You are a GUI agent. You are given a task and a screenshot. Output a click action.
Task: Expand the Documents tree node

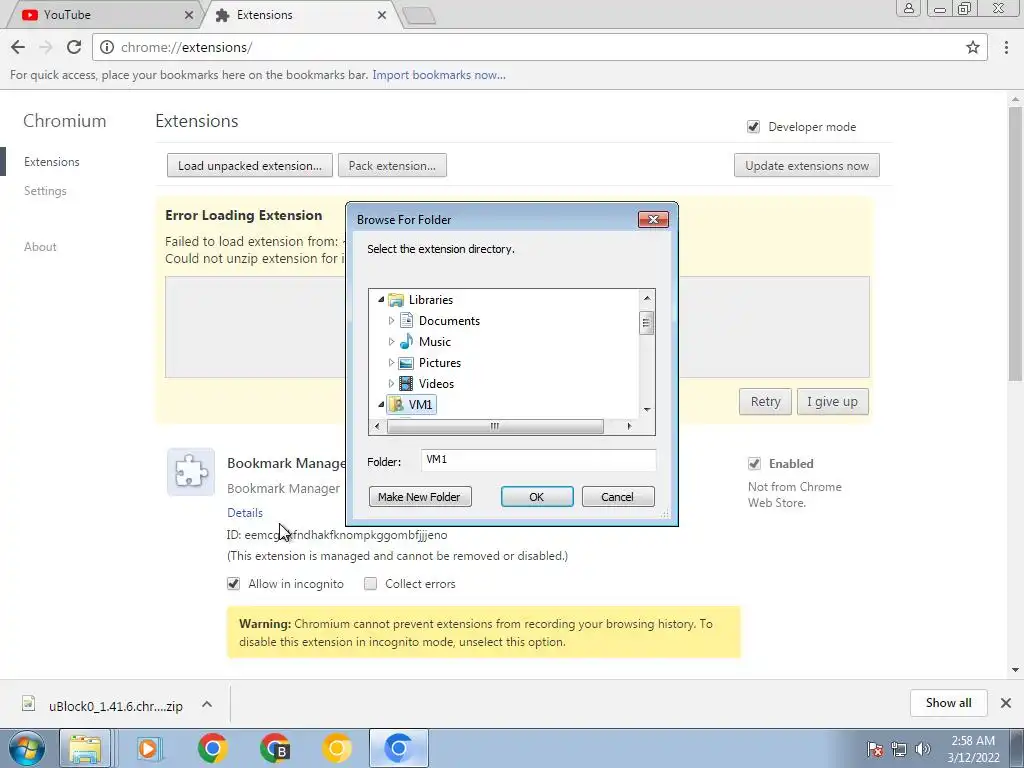[391, 321]
